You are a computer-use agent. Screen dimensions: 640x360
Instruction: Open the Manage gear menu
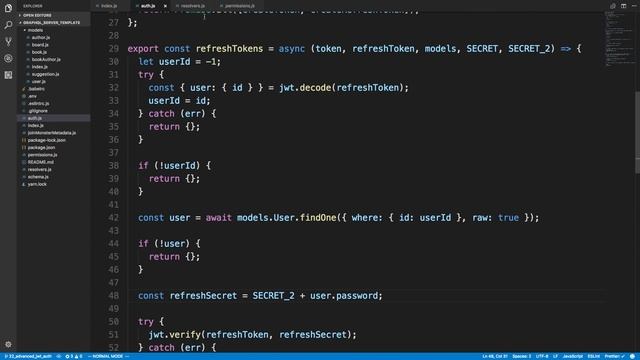click(x=8, y=344)
